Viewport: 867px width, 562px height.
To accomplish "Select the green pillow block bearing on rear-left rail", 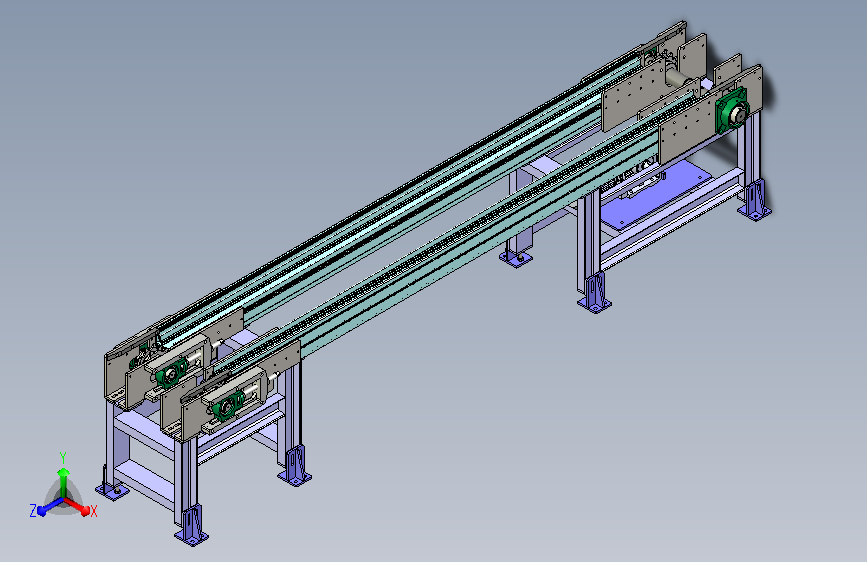I will pyautogui.click(x=169, y=373).
